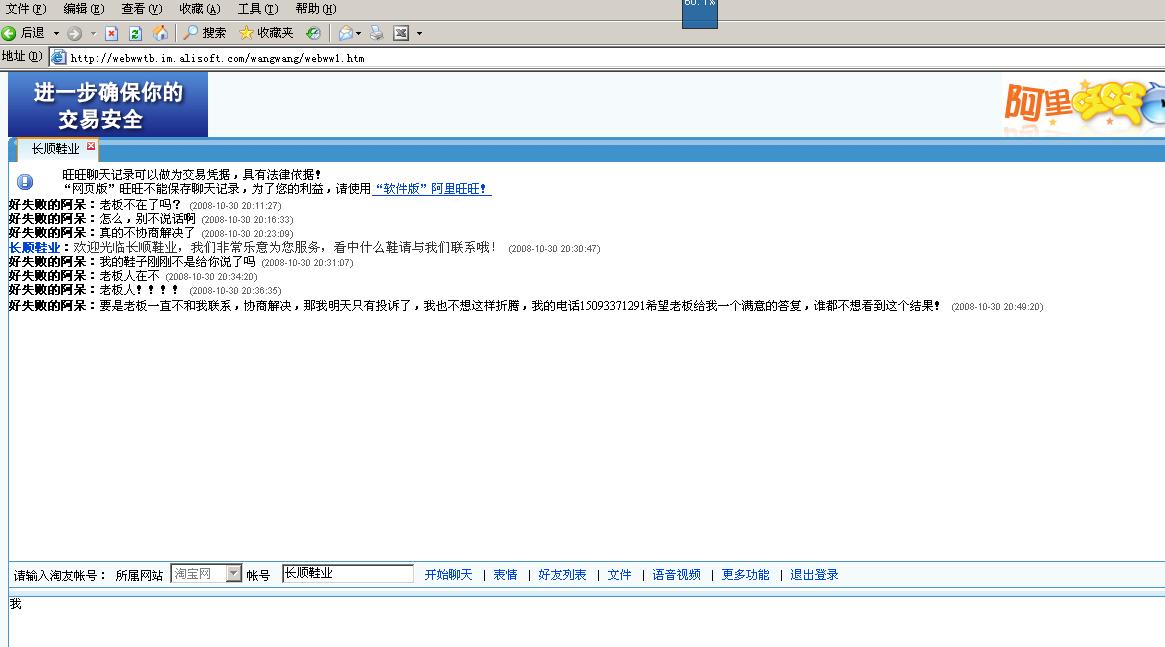Screen dimensions: 1165x647
Task: Click the 搜索 search toolbar button
Action: pyautogui.click(x=205, y=33)
